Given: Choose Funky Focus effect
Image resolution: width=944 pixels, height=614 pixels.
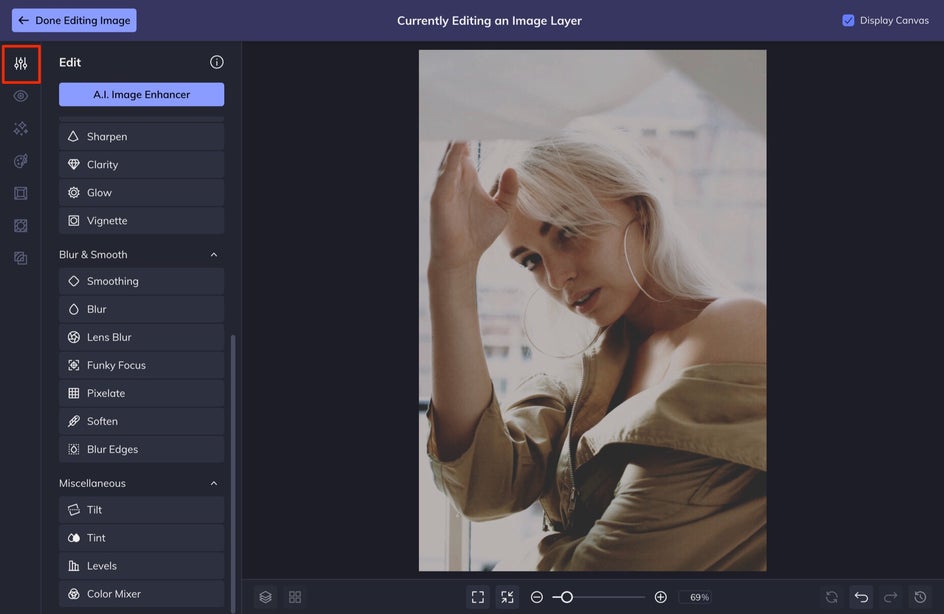Looking at the screenshot, I should [141, 365].
